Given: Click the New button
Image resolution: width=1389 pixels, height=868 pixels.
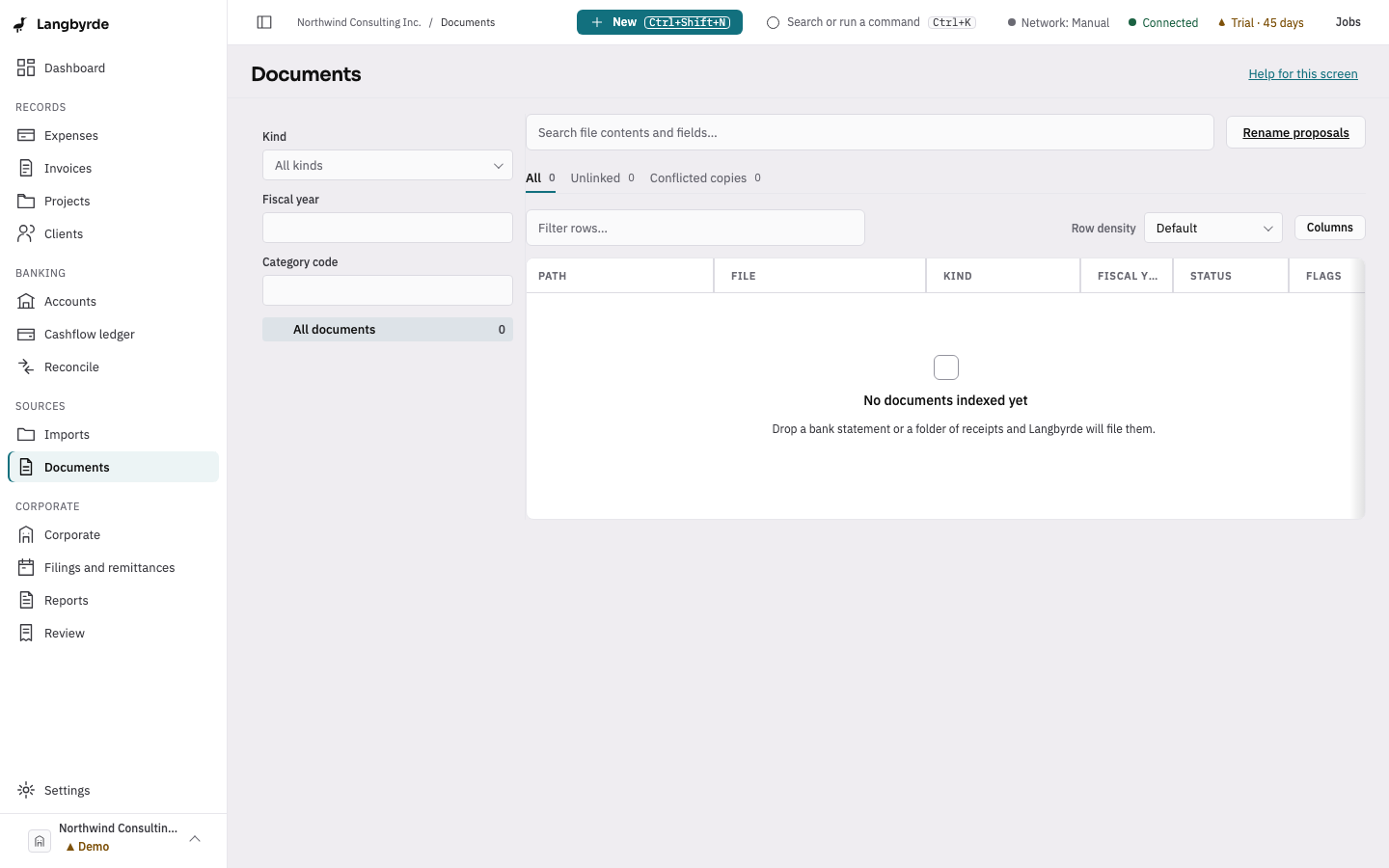Looking at the screenshot, I should [660, 22].
